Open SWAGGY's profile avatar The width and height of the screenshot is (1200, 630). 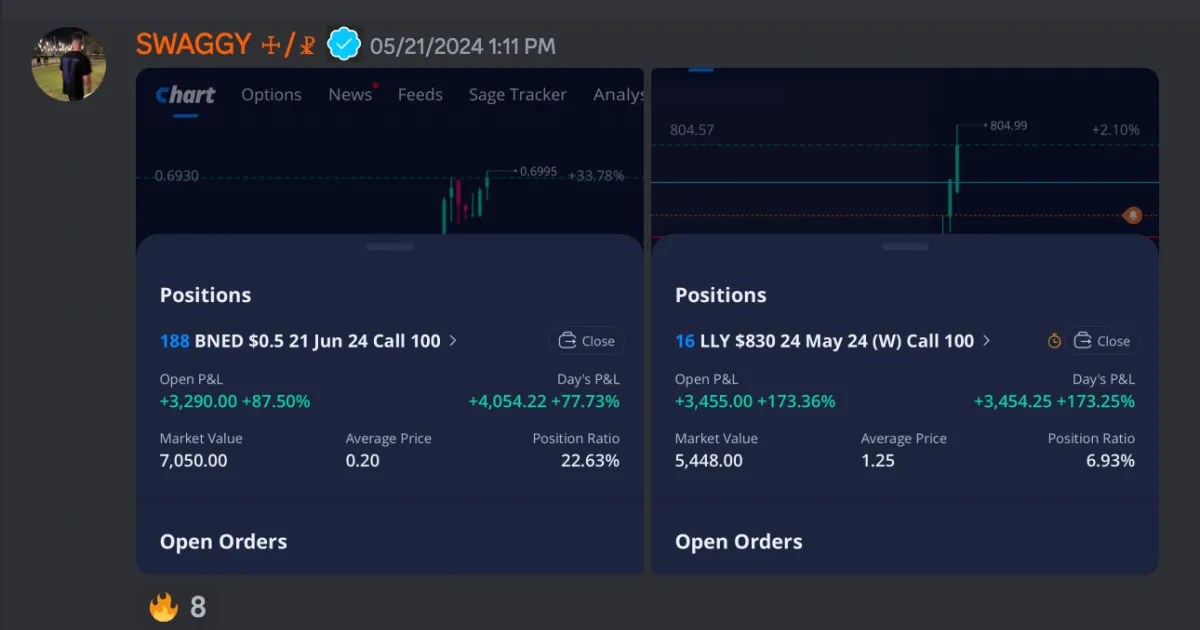(69, 64)
